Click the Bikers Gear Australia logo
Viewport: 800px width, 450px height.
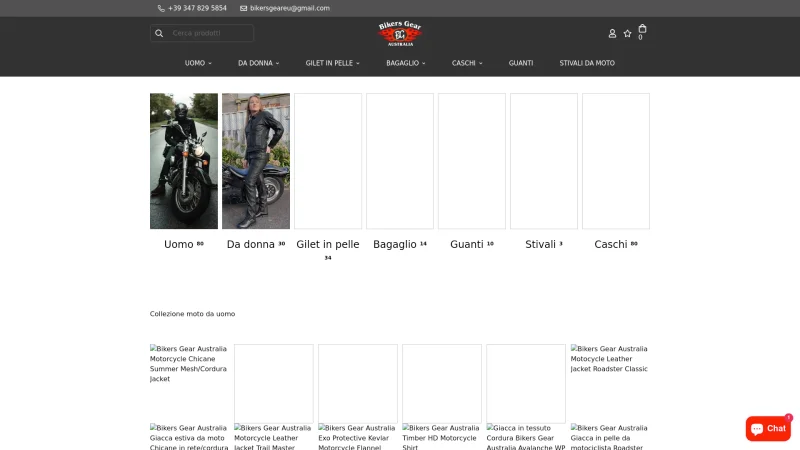tap(400, 34)
